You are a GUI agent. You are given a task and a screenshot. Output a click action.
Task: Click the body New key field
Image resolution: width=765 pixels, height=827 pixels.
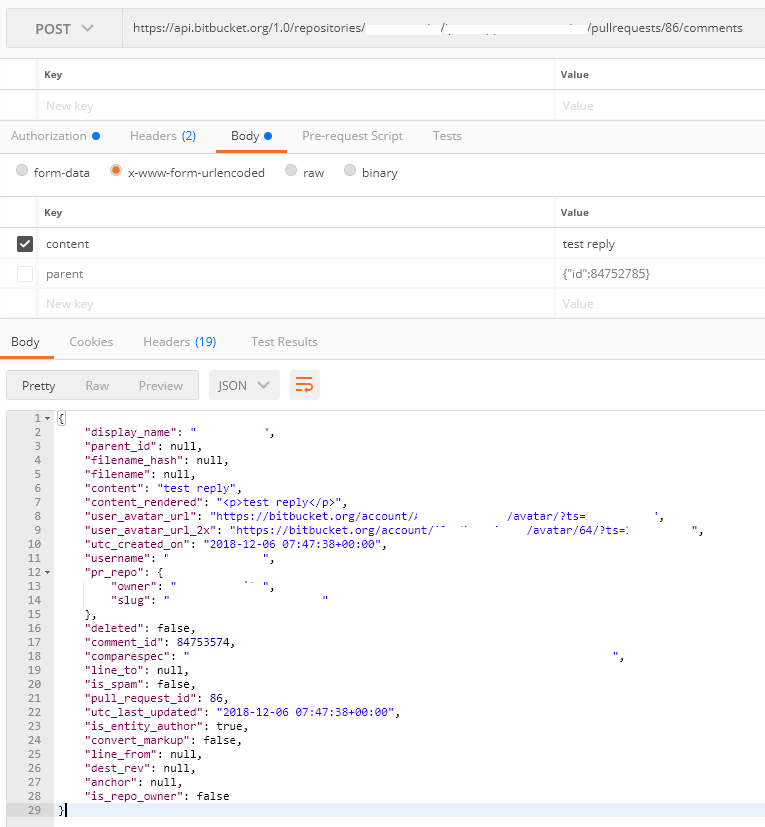coord(296,304)
